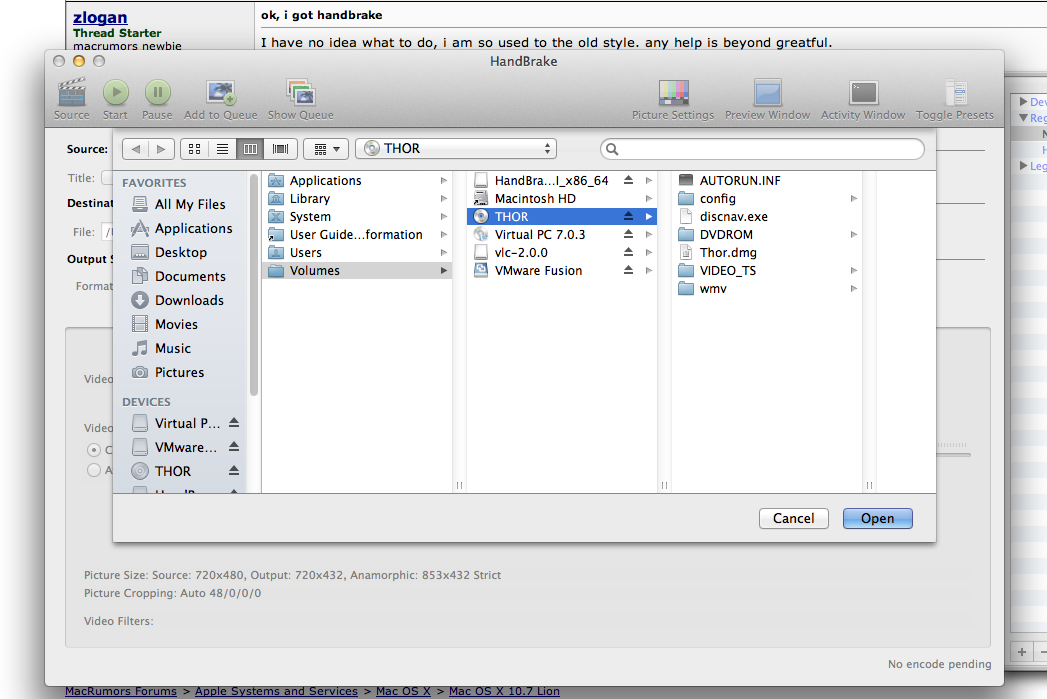Switch file dialog to Cover Flow view
This screenshot has height=699, width=1047.
point(280,149)
